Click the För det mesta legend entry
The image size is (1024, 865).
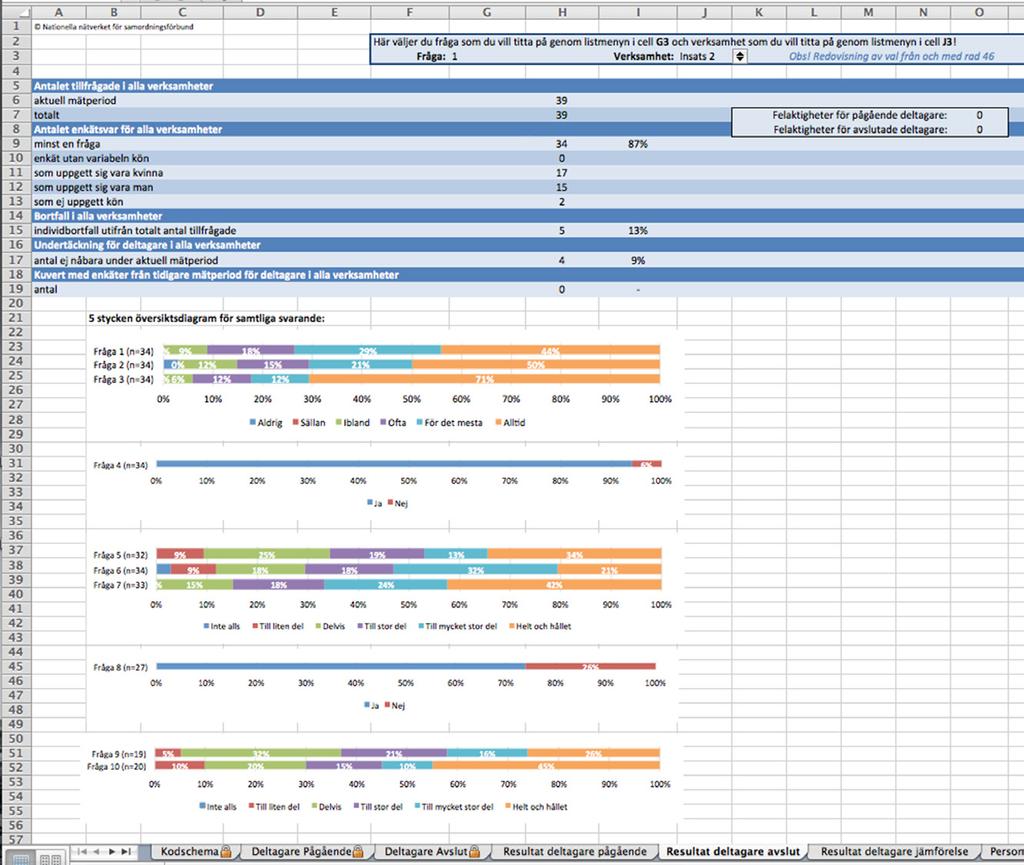pyautogui.click(x=449, y=423)
